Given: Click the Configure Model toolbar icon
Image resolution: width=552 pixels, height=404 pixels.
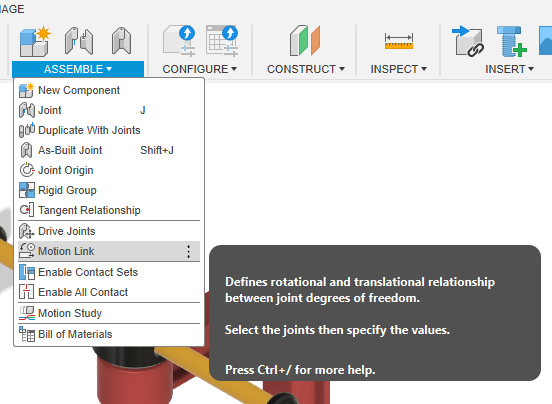Looking at the screenshot, I should point(180,41).
